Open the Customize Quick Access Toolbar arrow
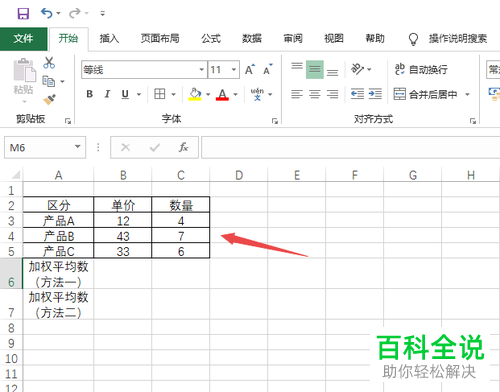The image size is (500, 392). tap(102, 14)
